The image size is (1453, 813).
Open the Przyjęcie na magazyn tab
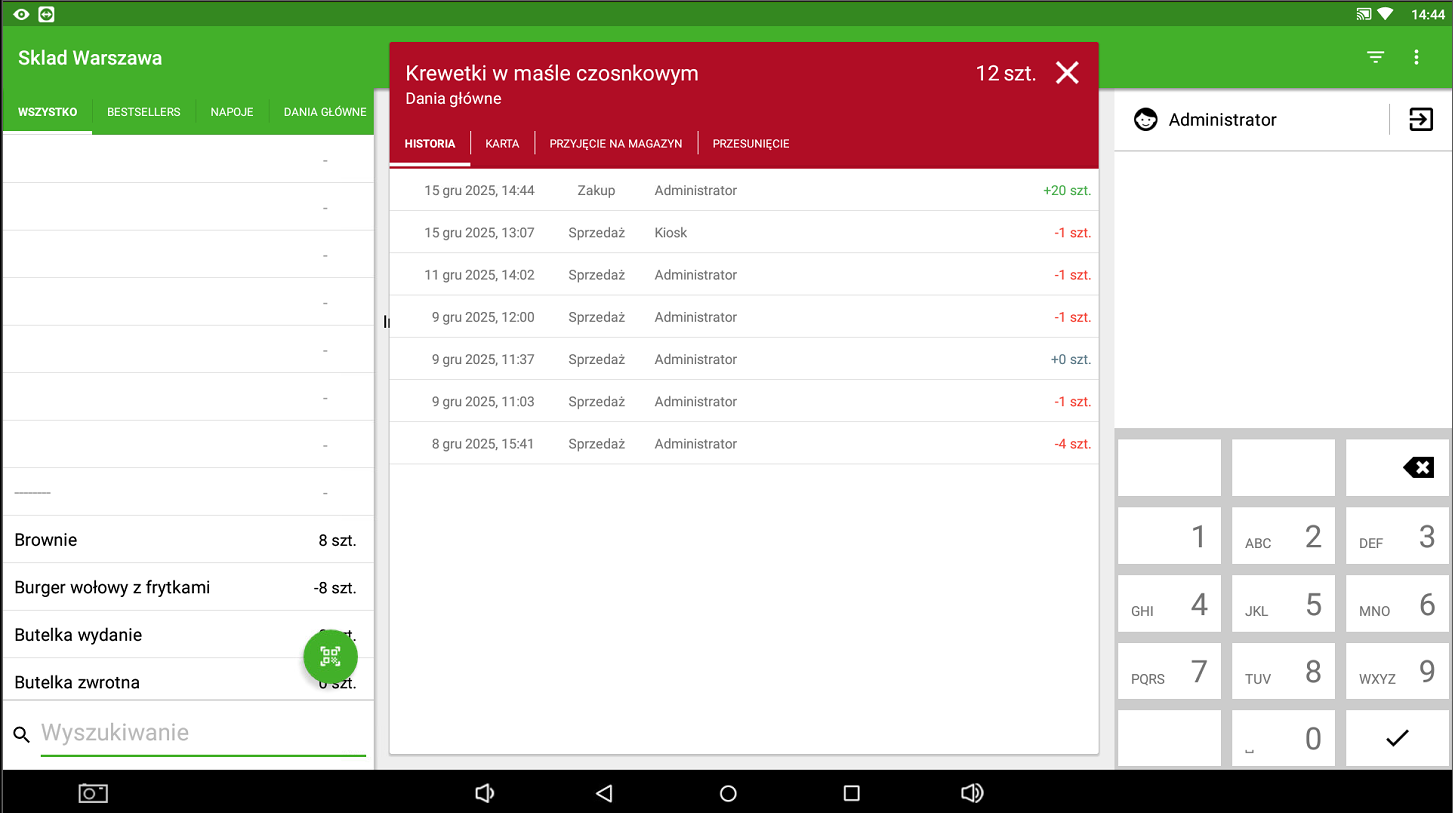[616, 144]
